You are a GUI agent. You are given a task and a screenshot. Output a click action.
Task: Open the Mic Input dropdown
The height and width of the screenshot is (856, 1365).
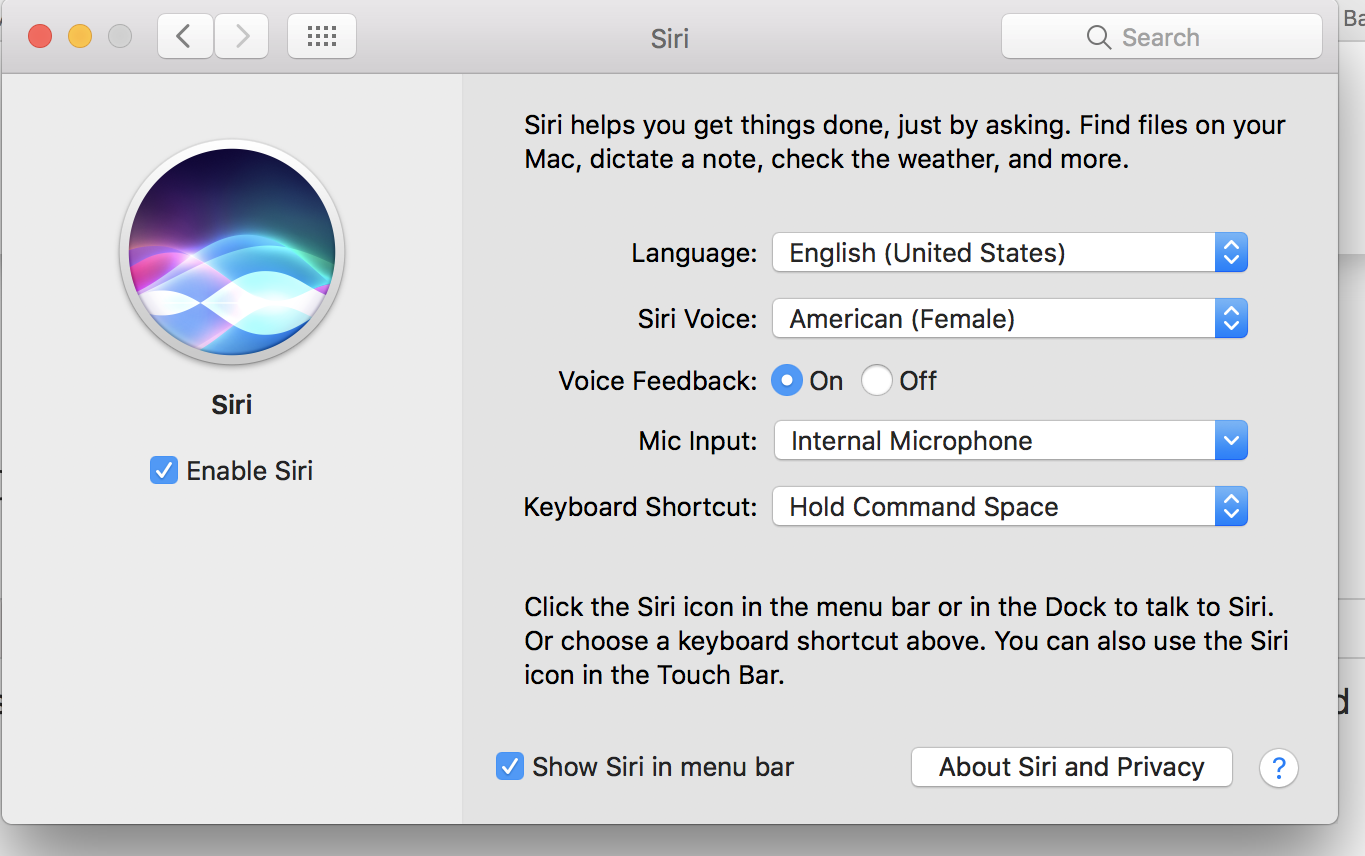coord(1010,441)
